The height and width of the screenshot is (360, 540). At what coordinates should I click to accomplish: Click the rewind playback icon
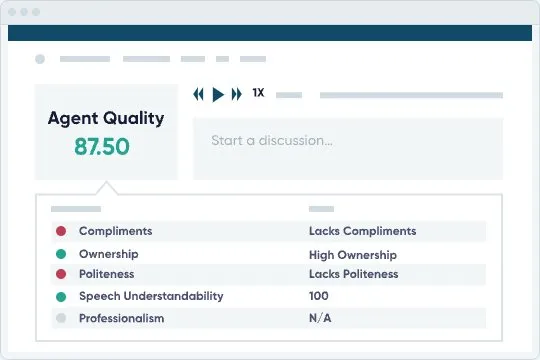tap(198, 94)
